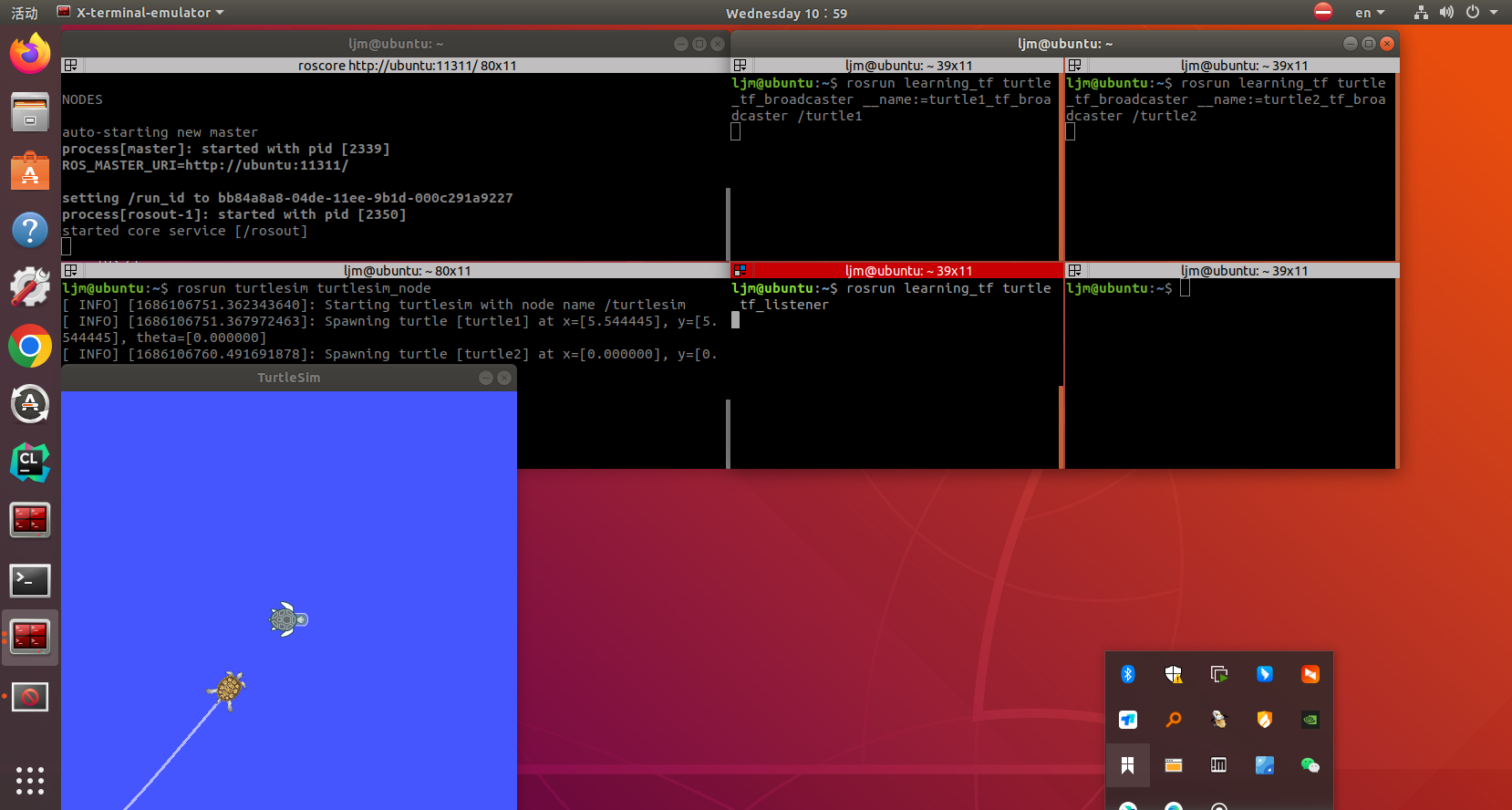Click the roscore pane scrollbar
1512x810 pixels.
[728, 223]
